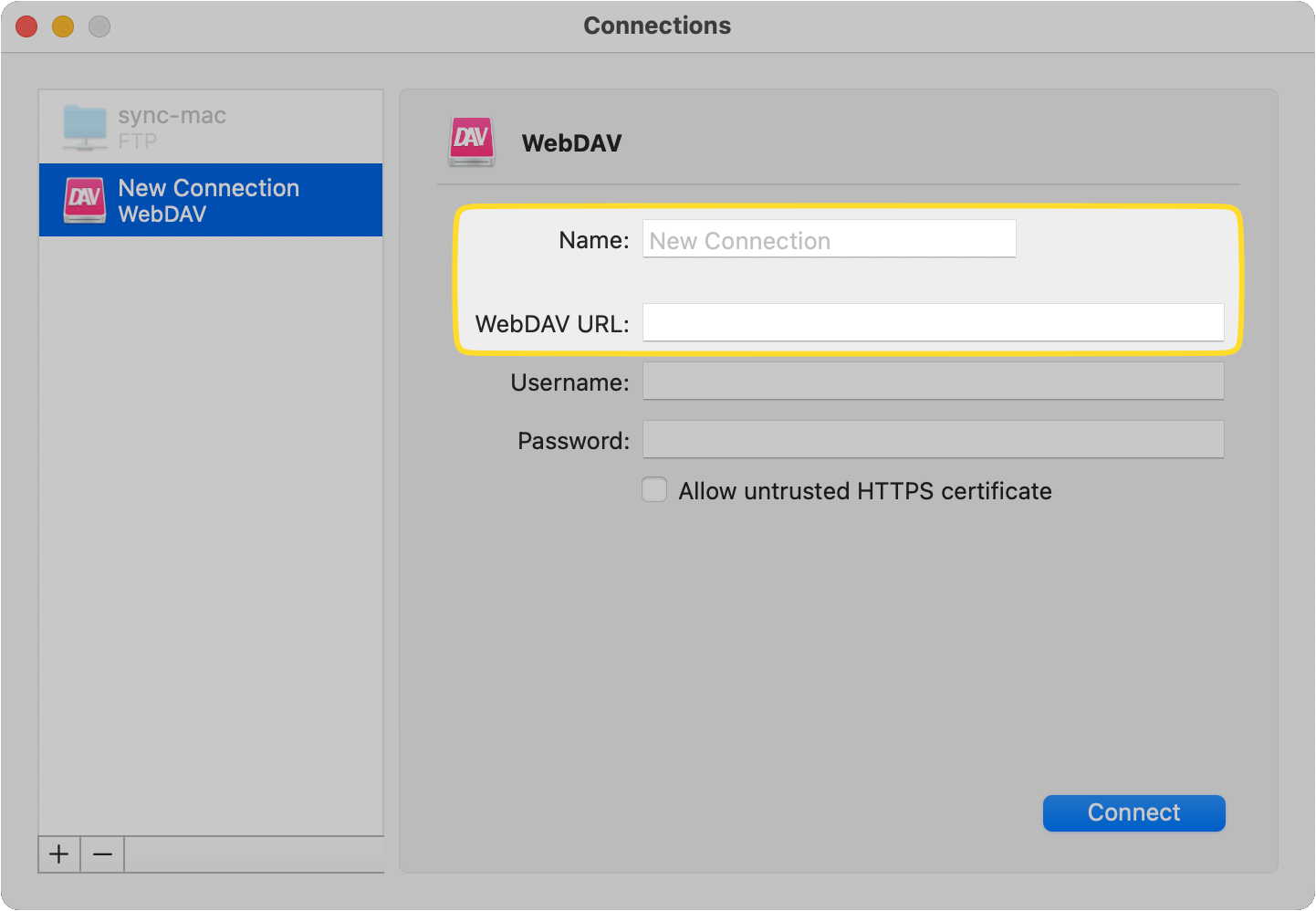Click the Connections window title
The height and width of the screenshot is (911, 1316).
[657, 26]
